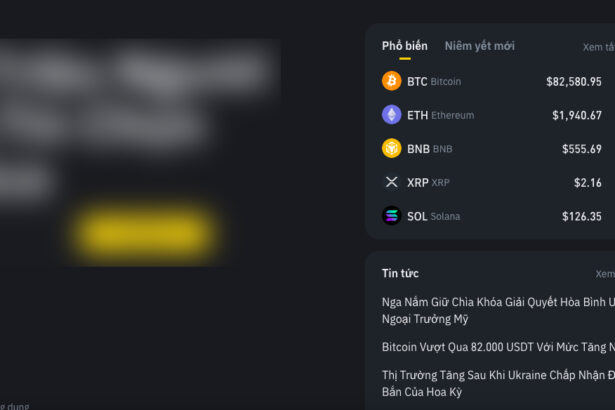
Task: Open the BTC Bitcoin ticker label
Action: [x=434, y=81]
